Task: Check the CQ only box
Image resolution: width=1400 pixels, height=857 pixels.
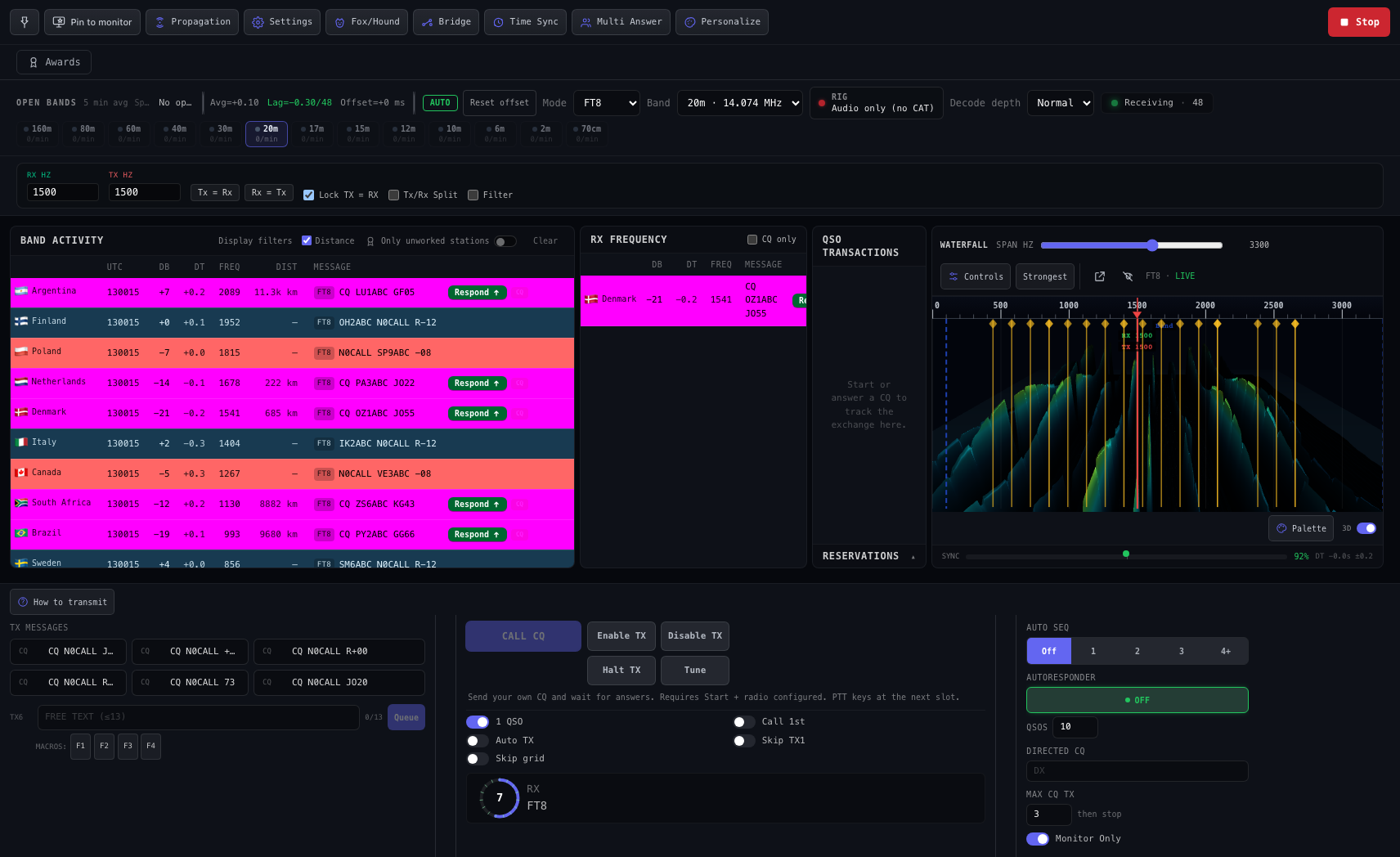Action: 752,240
